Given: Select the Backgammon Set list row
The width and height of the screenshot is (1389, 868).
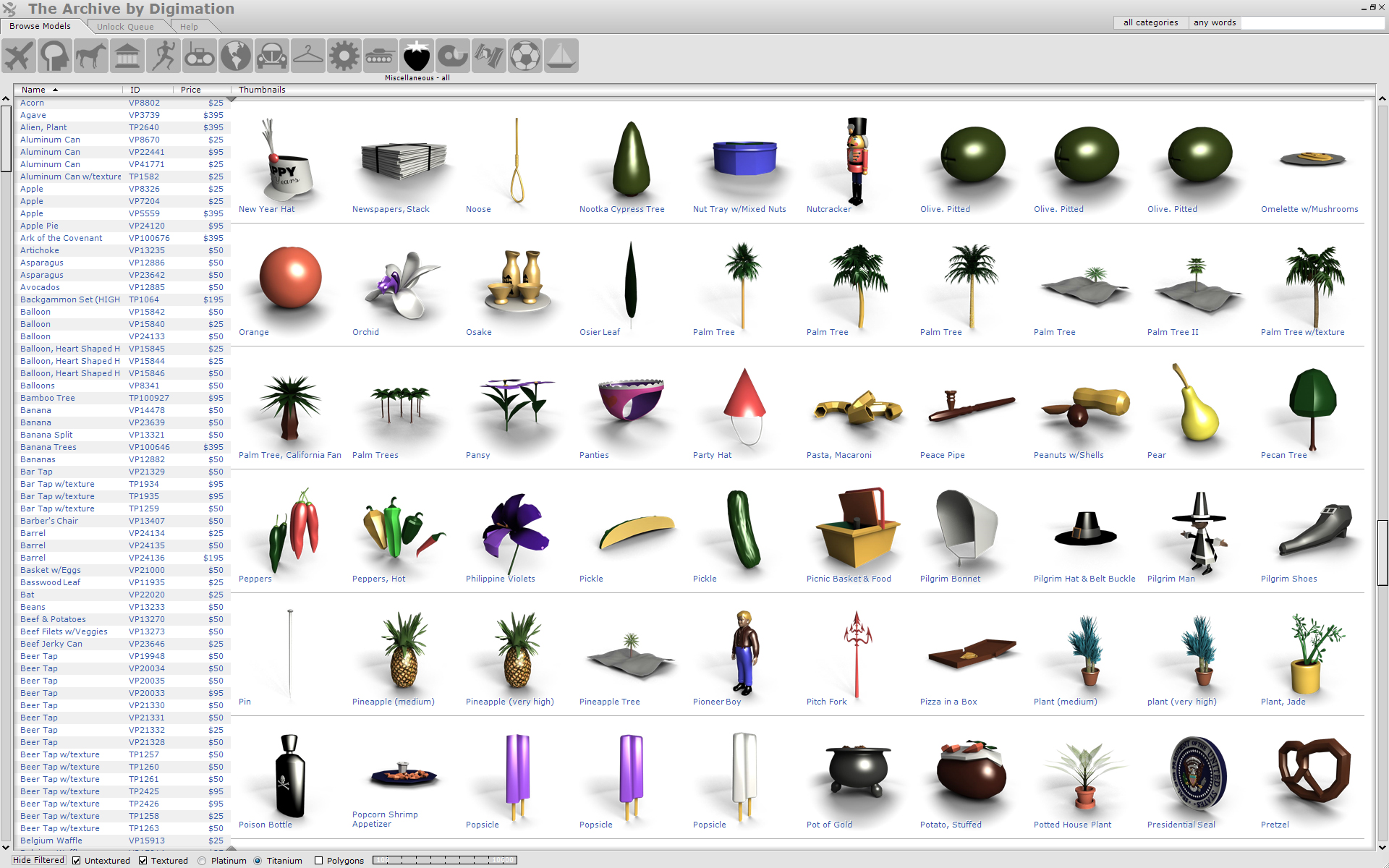Looking at the screenshot, I should pyautogui.click(x=122, y=299).
